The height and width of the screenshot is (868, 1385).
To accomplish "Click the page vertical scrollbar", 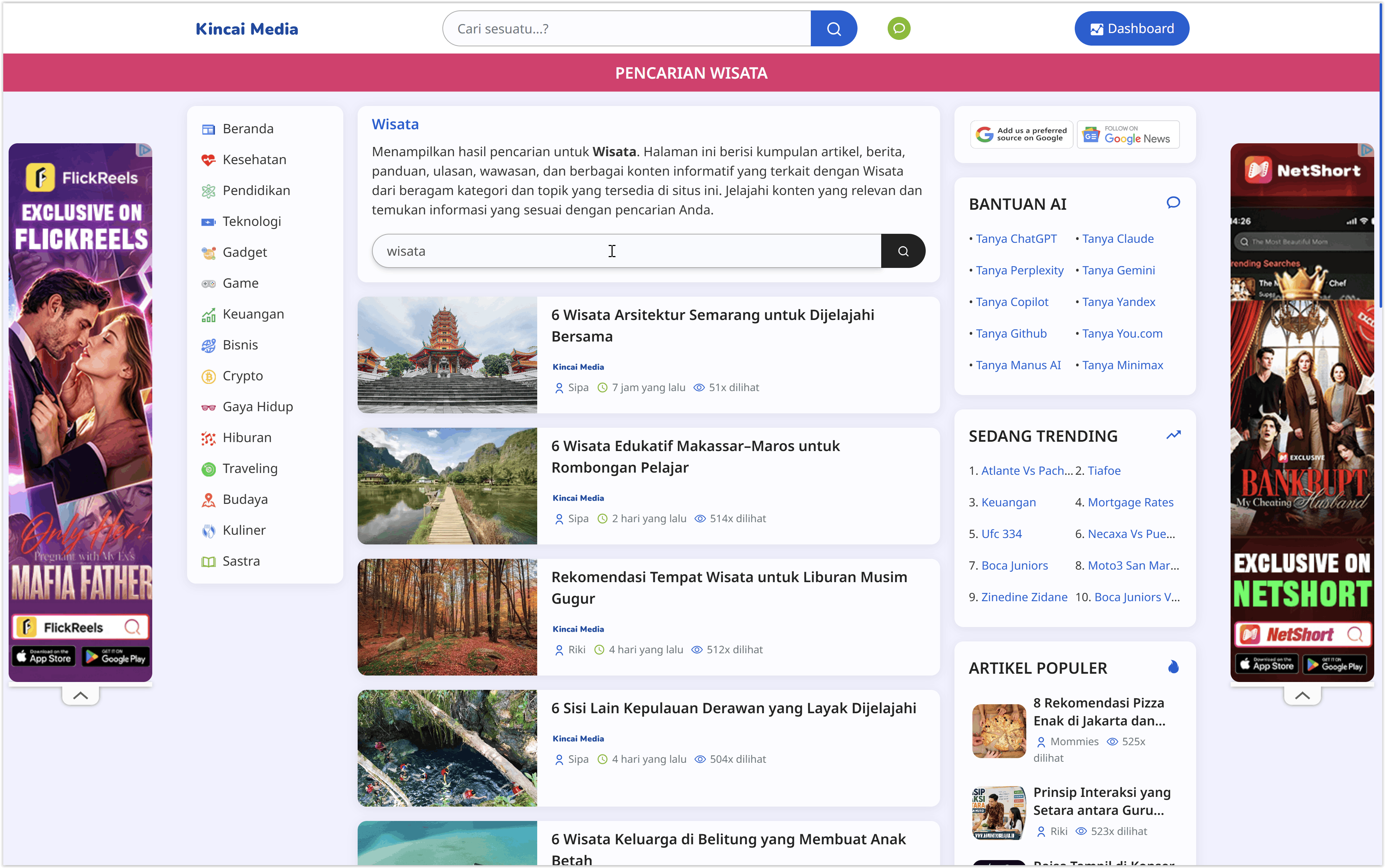I will pyautogui.click(x=1380, y=155).
